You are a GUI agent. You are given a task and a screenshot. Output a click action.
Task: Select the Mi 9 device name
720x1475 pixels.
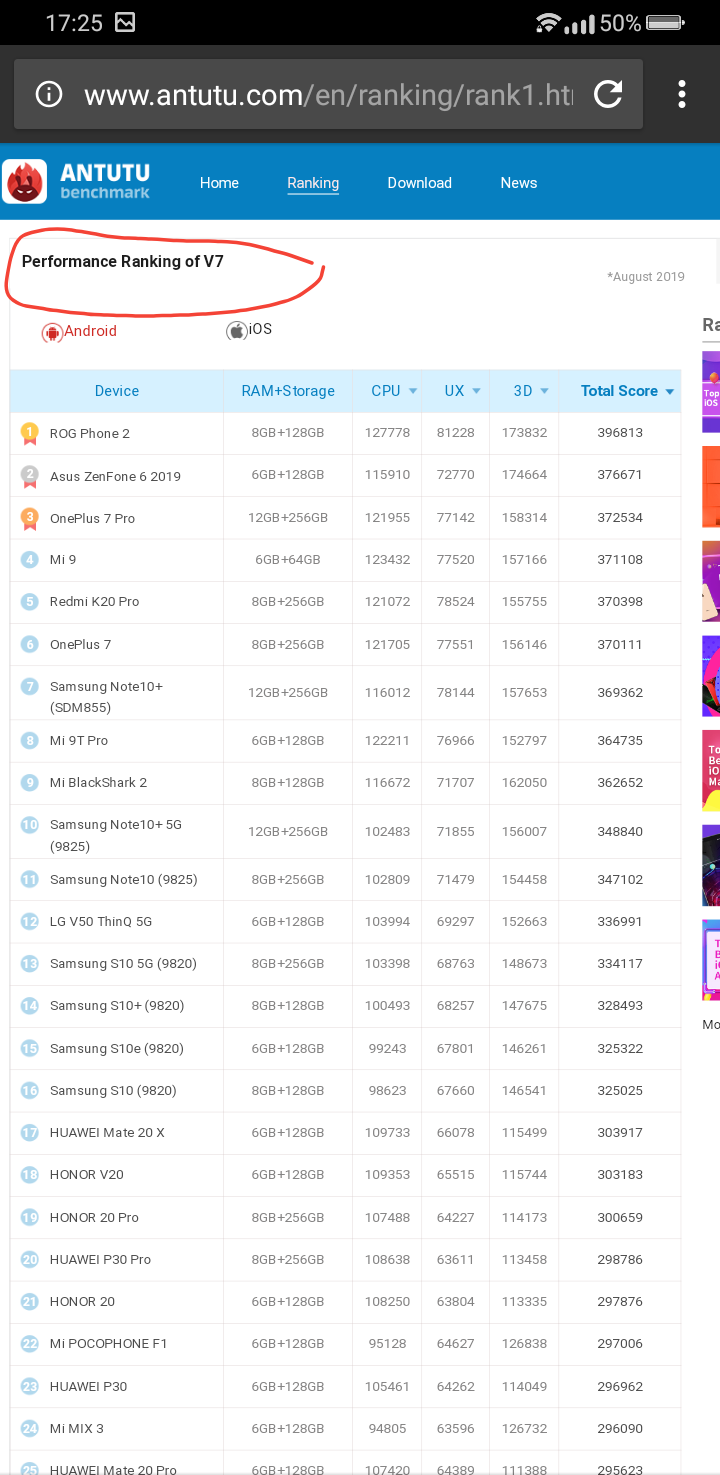click(x=63, y=560)
